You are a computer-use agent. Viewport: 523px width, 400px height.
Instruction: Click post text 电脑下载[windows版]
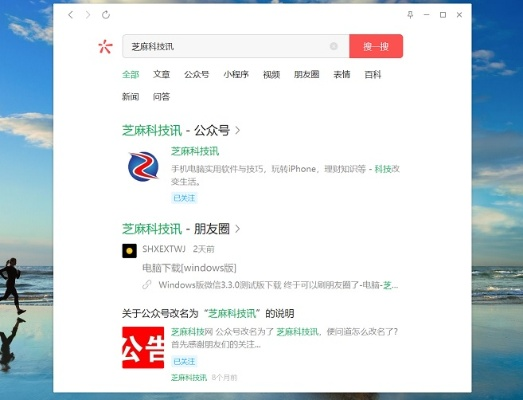tap(189, 268)
